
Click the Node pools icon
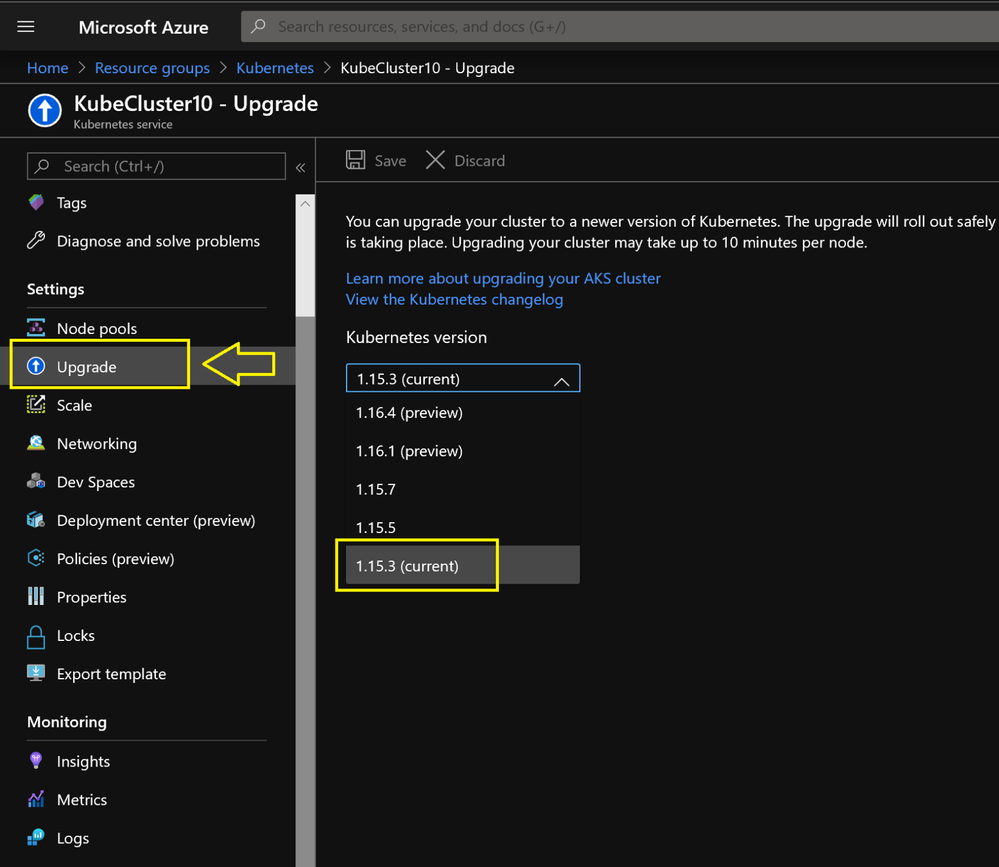point(36,328)
